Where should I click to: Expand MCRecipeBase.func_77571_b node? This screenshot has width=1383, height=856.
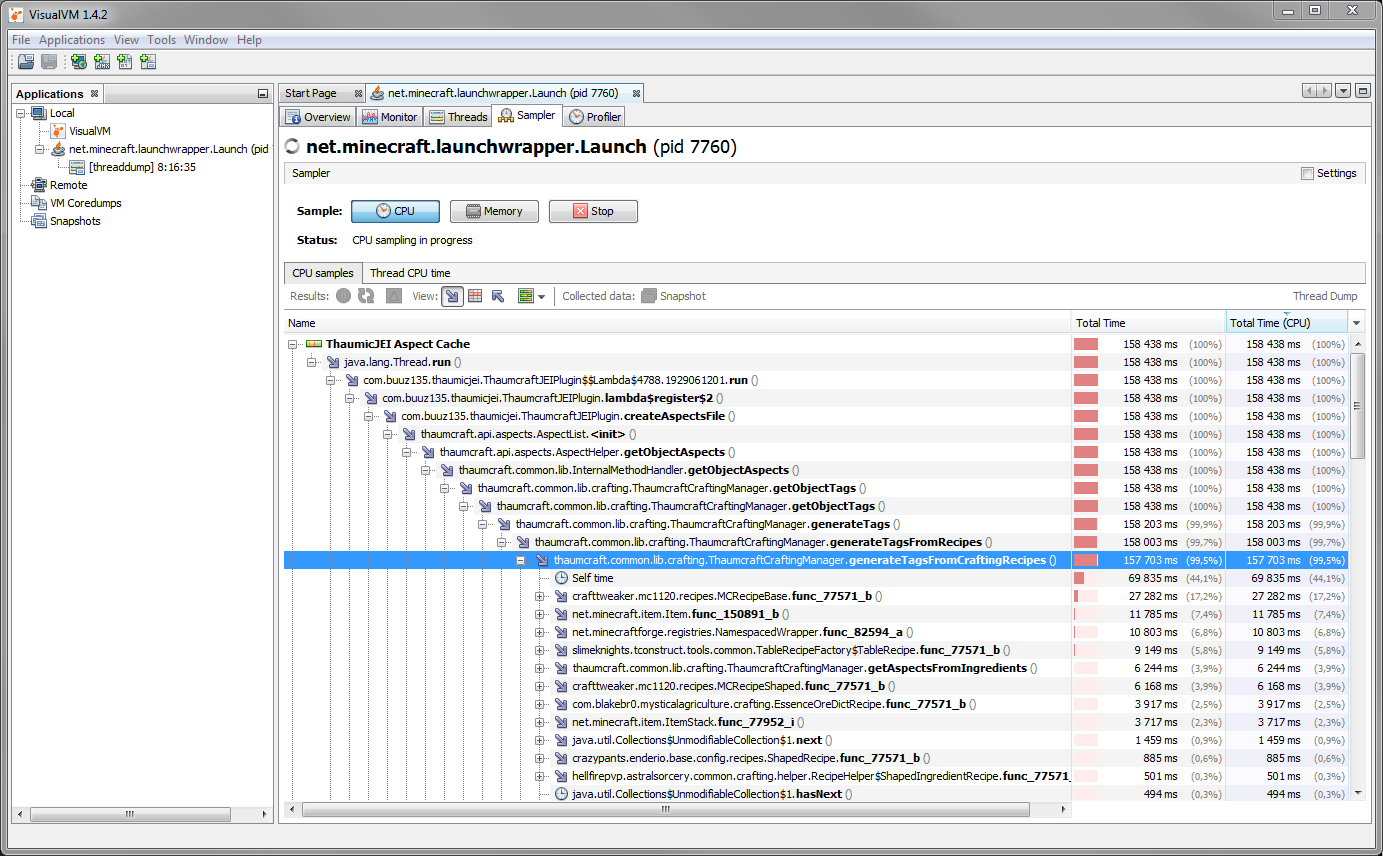pos(540,596)
